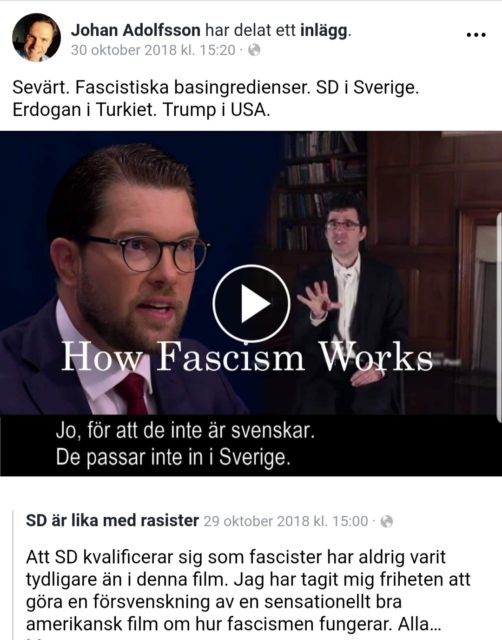The width and height of the screenshot is (502, 640).
Task: Open Johan Adolfsson's round profile picture
Action: [x=36, y=37]
